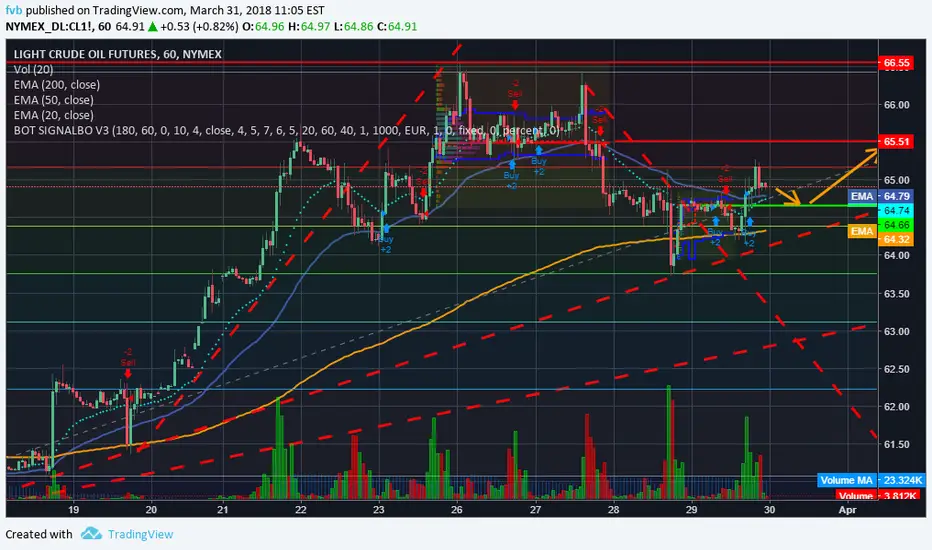The width and height of the screenshot is (932, 550).
Task: Click the +0.53 (+0.82%) change value
Action: 199,26
